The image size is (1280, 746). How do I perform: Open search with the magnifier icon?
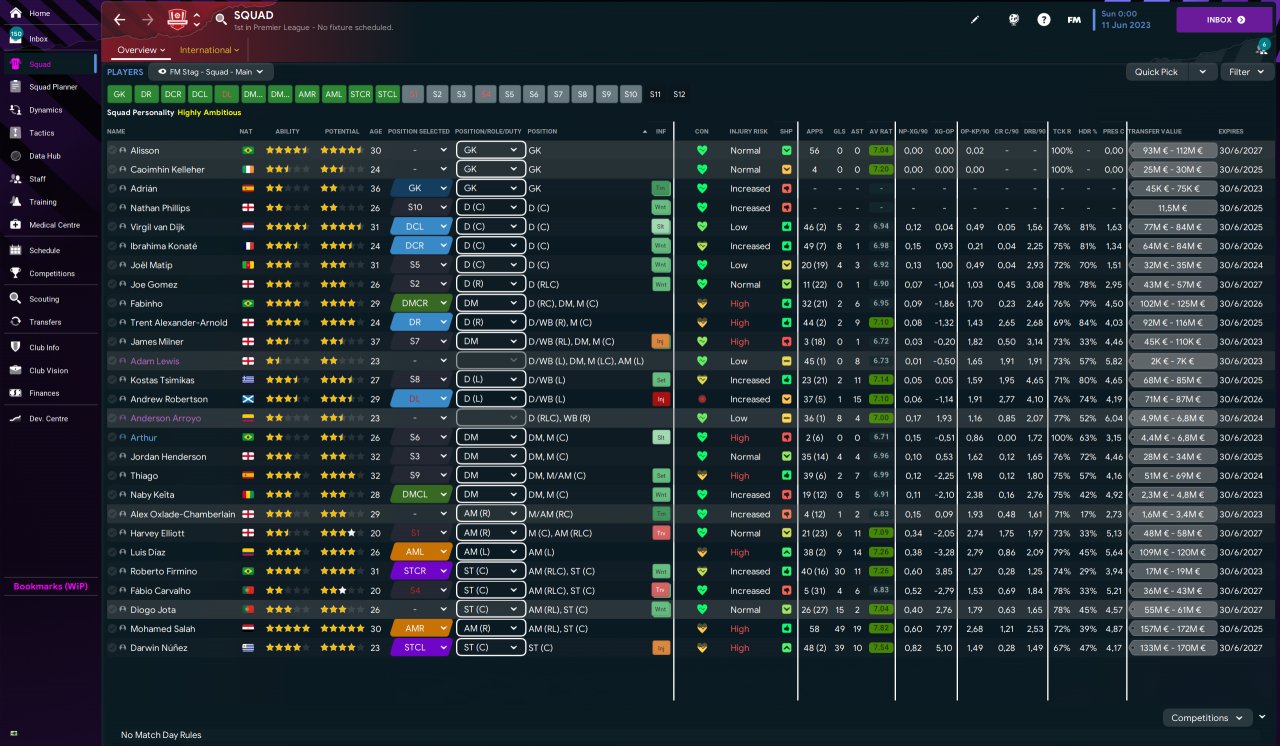click(x=220, y=19)
